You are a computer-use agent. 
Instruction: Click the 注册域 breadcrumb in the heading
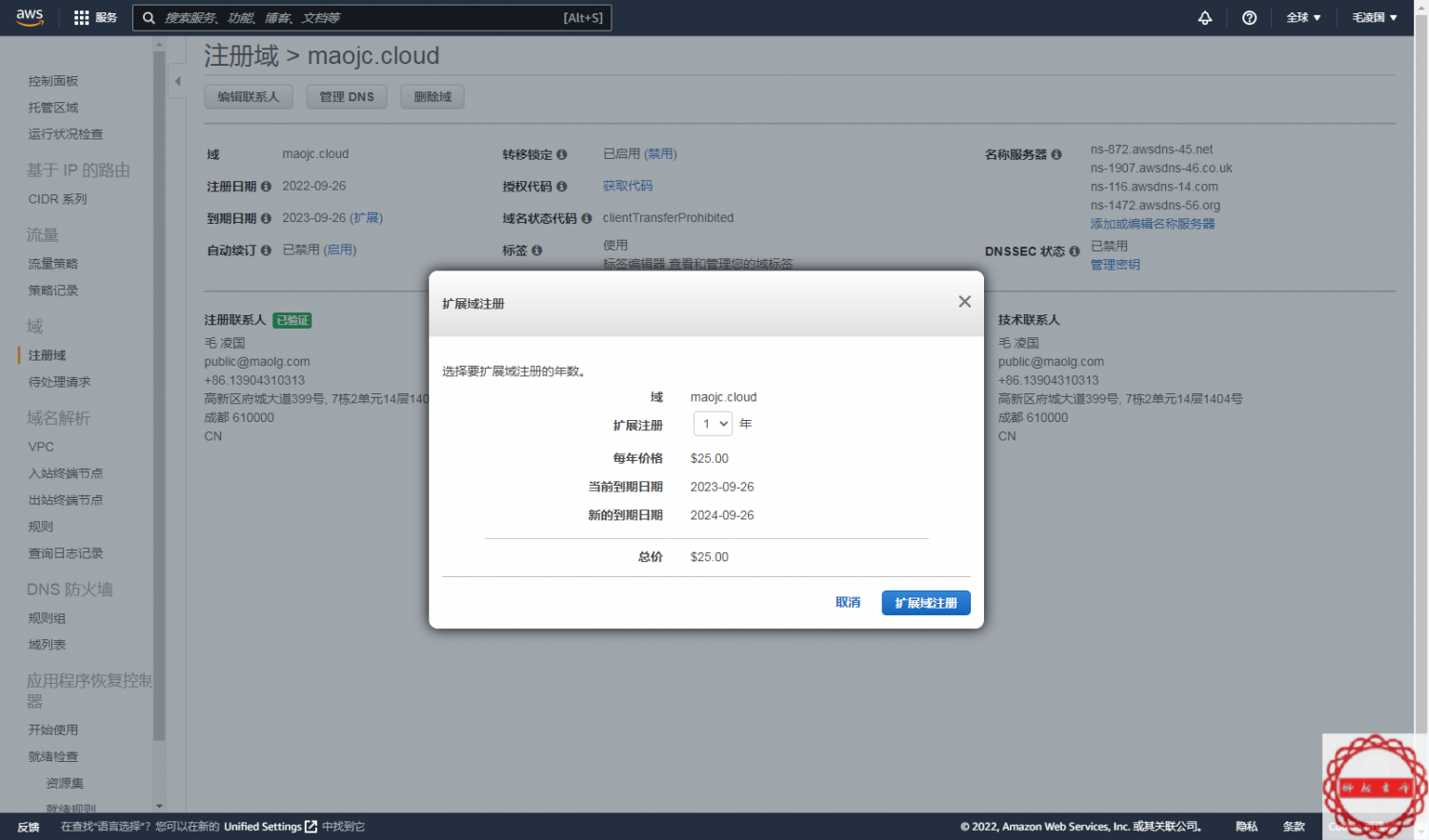coord(242,55)
